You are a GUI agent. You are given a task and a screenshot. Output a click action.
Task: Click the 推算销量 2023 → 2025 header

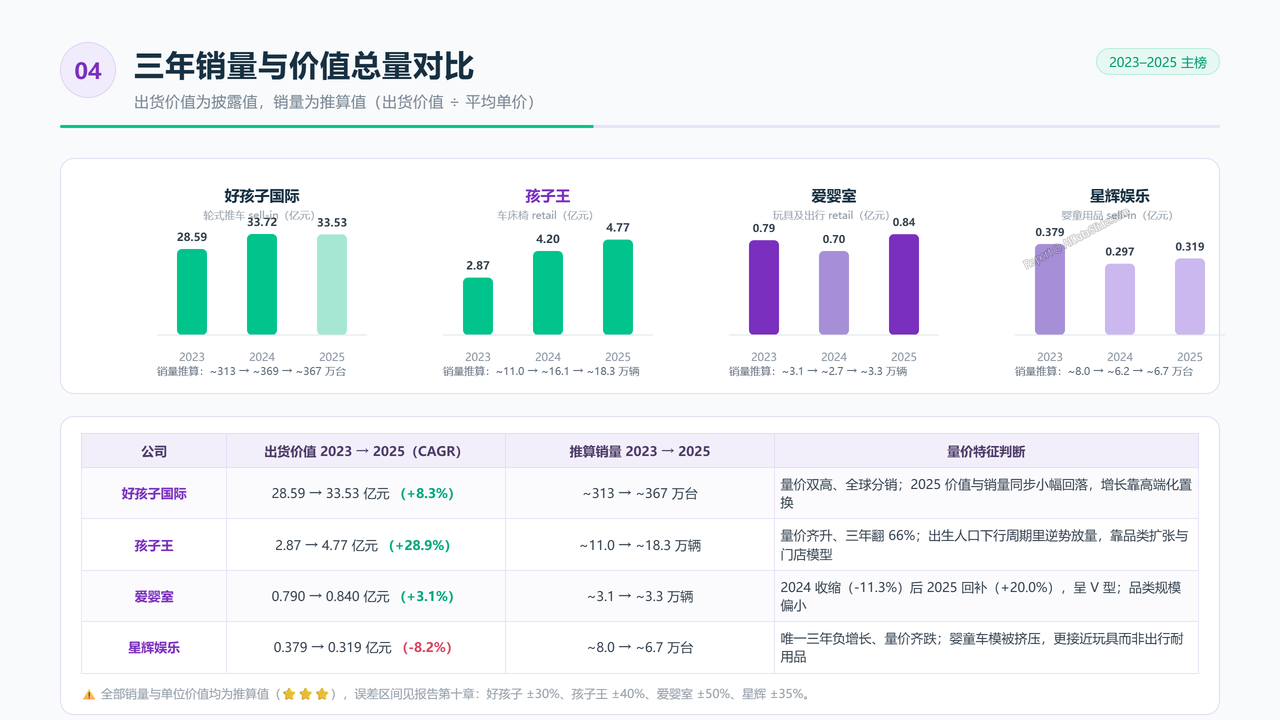coord(640,451)
